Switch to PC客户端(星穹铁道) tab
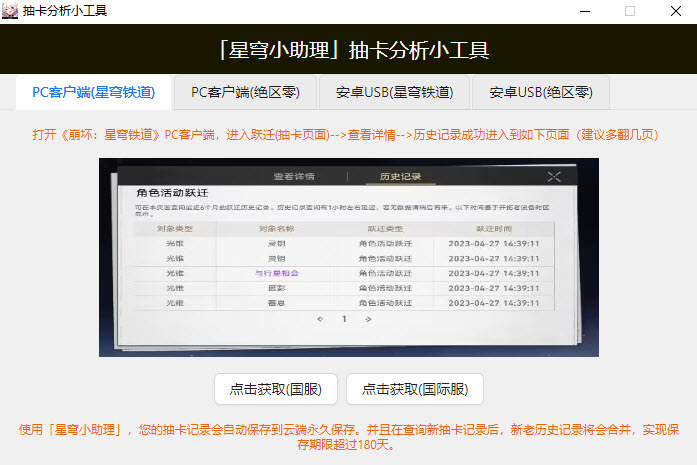The image size is (697, 465). coord(93,92)
